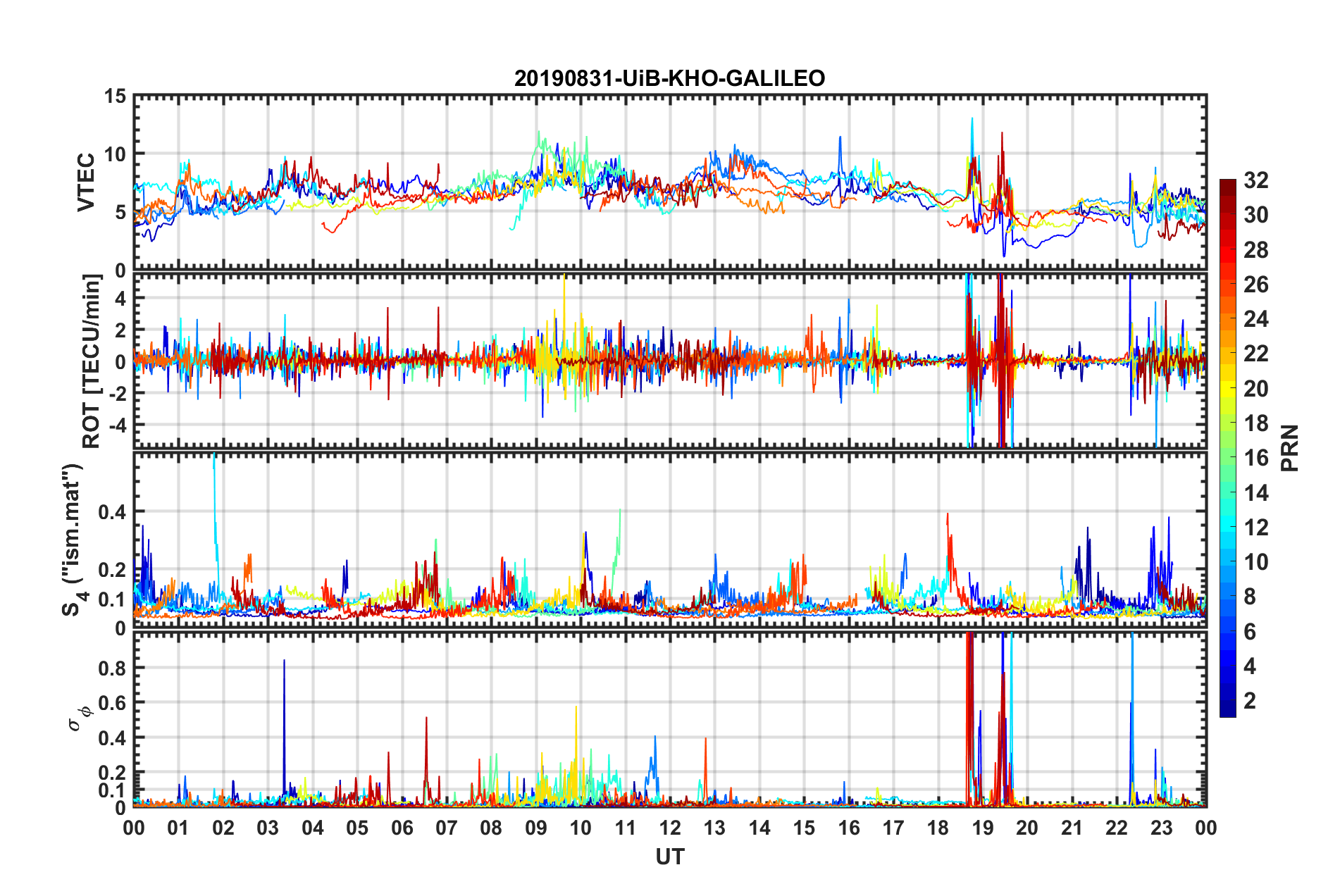Click the 0.4 tick on S4 axis
This screenshot has height=896, width=1340.
[113, 512]
